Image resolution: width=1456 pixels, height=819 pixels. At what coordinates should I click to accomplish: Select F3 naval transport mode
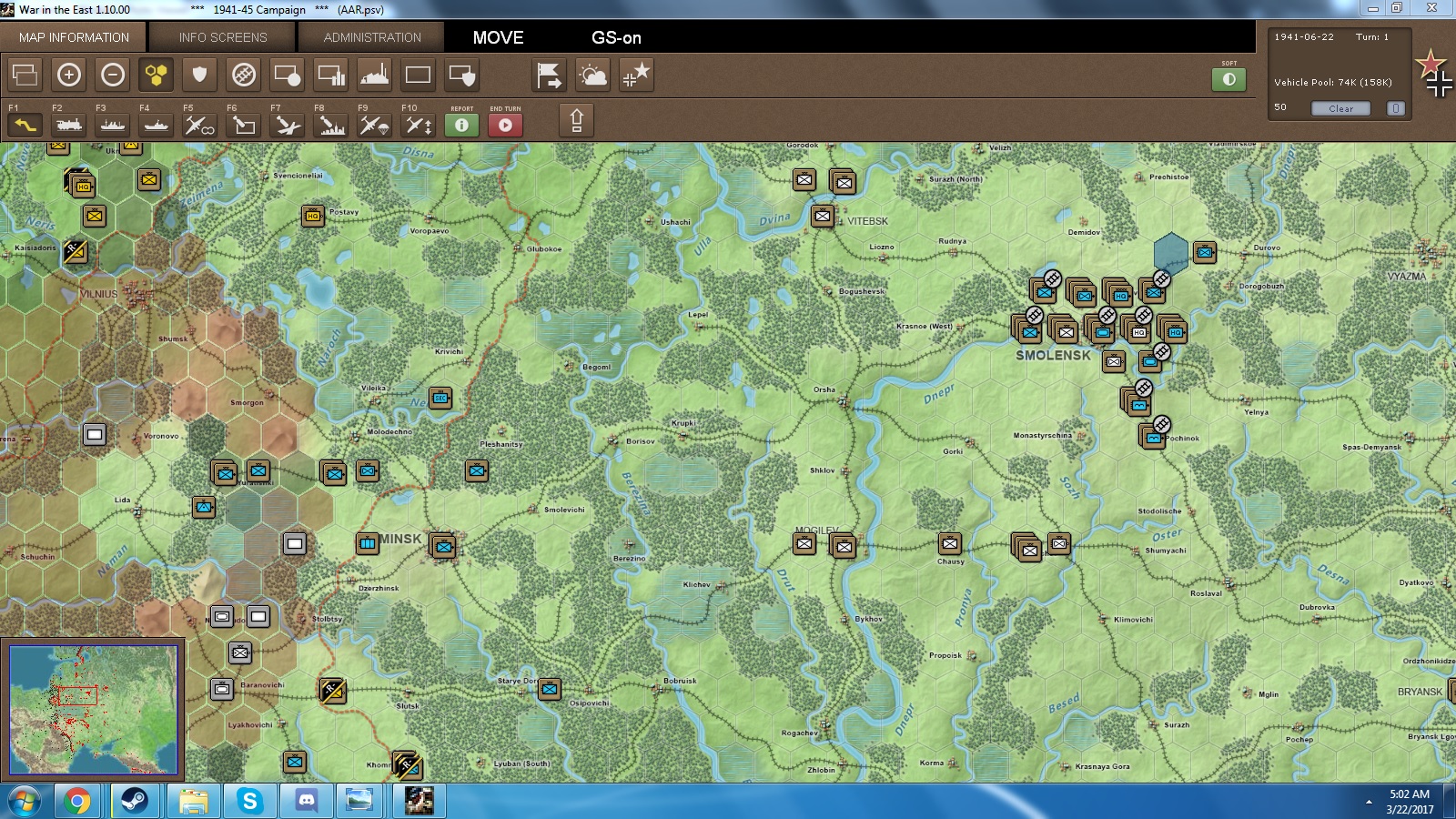[x=113, y=125]
